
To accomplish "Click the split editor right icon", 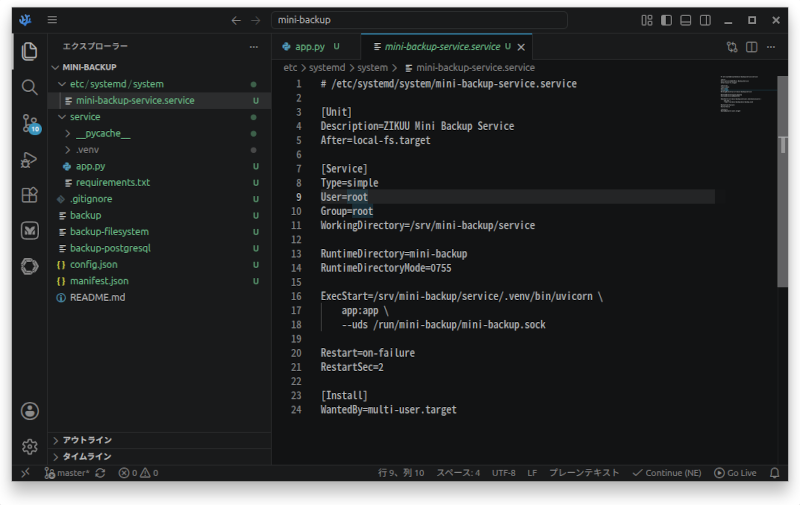I will click(x=752, y=47).
